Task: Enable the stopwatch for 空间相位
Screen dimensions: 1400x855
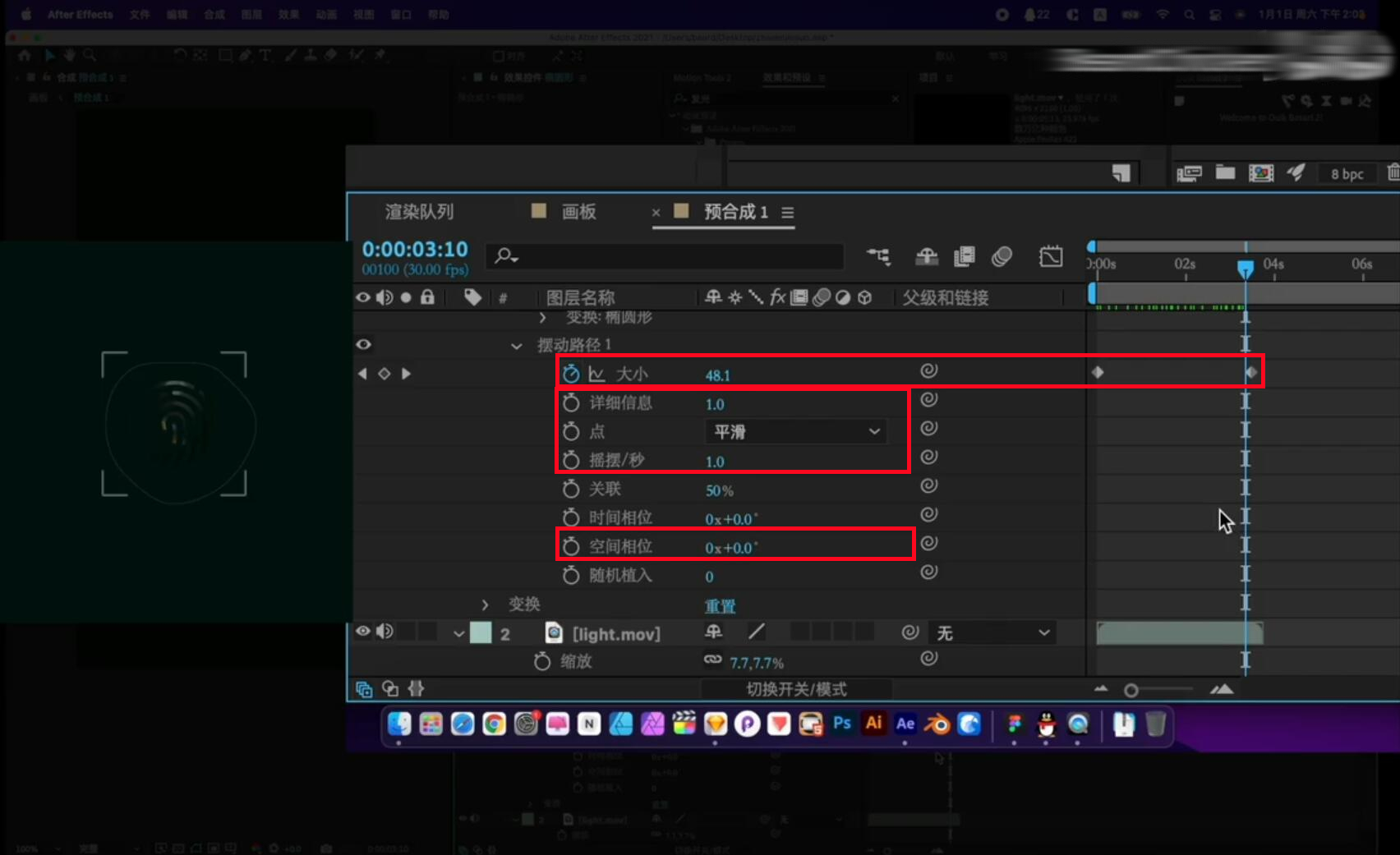Action: pyautogui.click(x=571, y=547)
